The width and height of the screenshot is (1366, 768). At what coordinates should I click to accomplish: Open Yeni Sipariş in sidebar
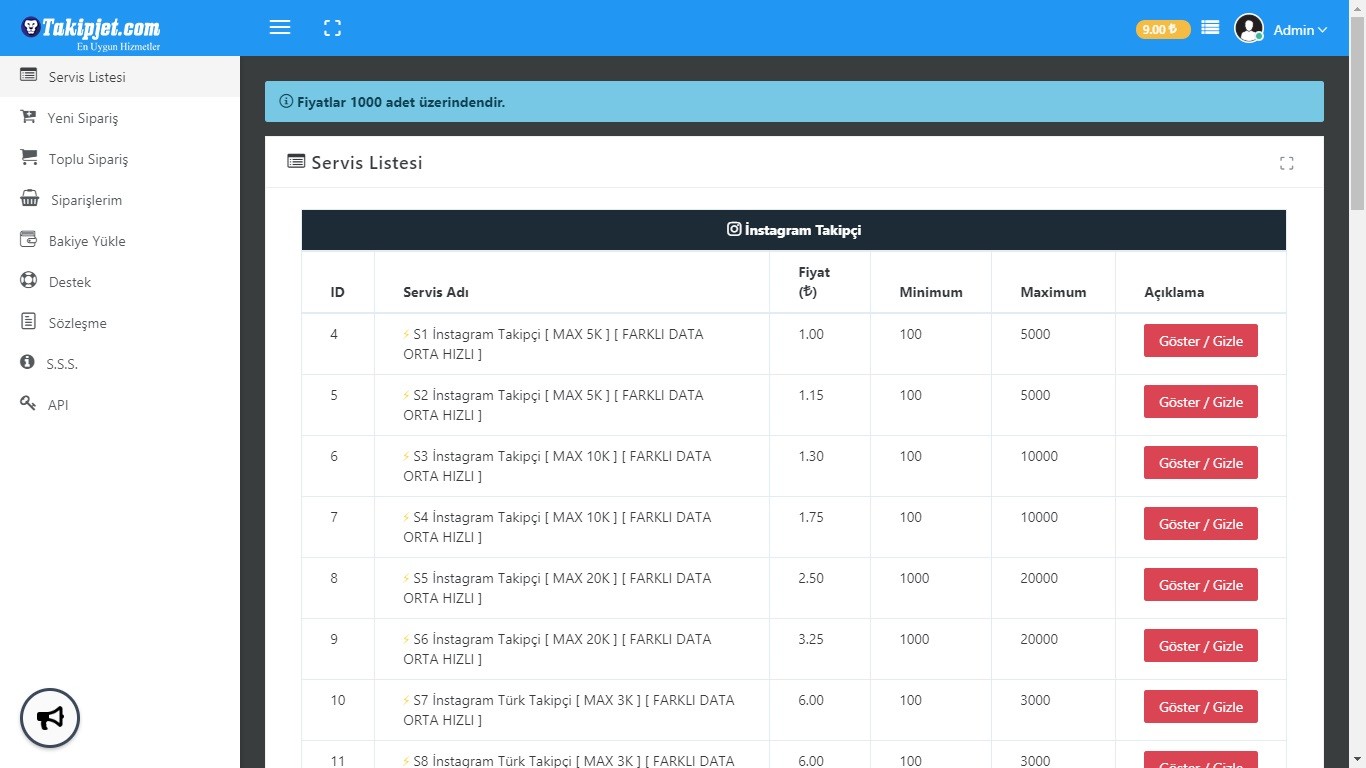tap(82, 118)
